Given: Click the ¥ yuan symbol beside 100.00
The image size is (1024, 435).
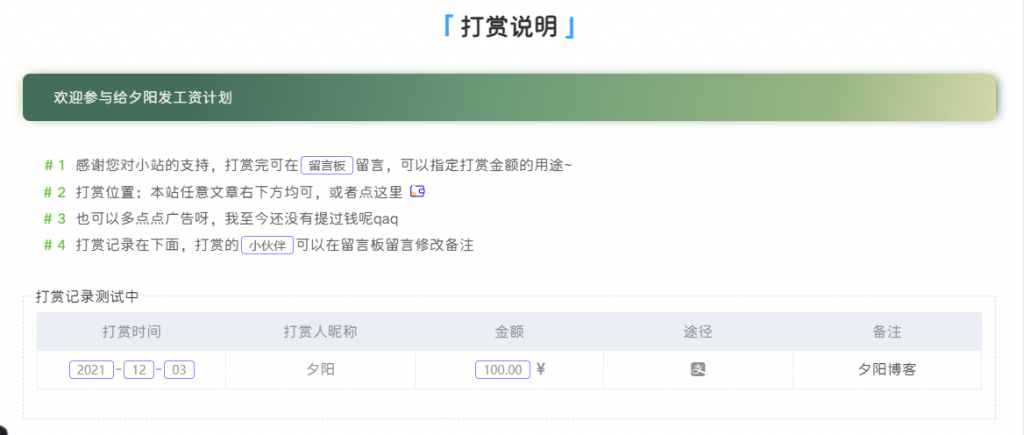Looking at the screenshot, I should click(x=541, y=369).
